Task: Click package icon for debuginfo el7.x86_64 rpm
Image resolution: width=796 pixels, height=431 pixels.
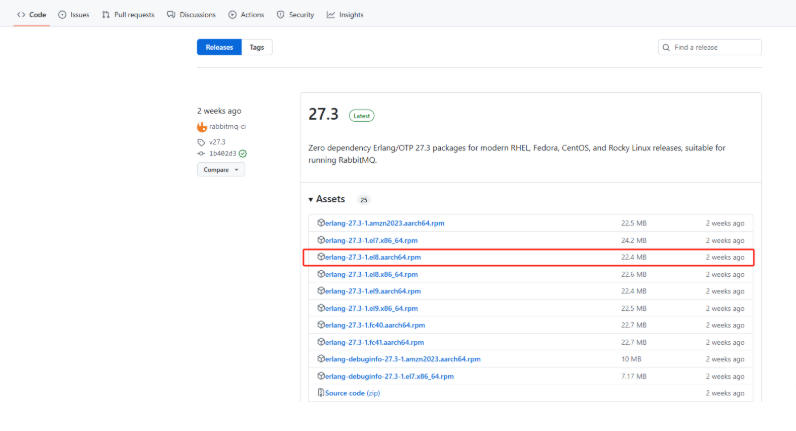Action: (x=321, y=376)
